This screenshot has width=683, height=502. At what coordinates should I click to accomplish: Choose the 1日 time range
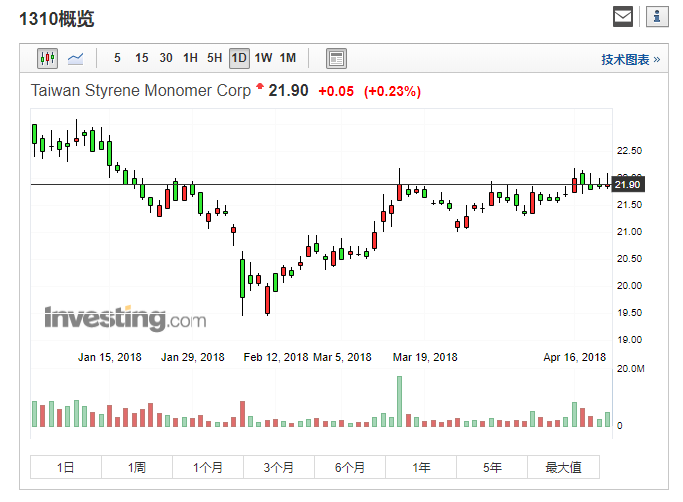pyautogui.click(x=66, y=467)
